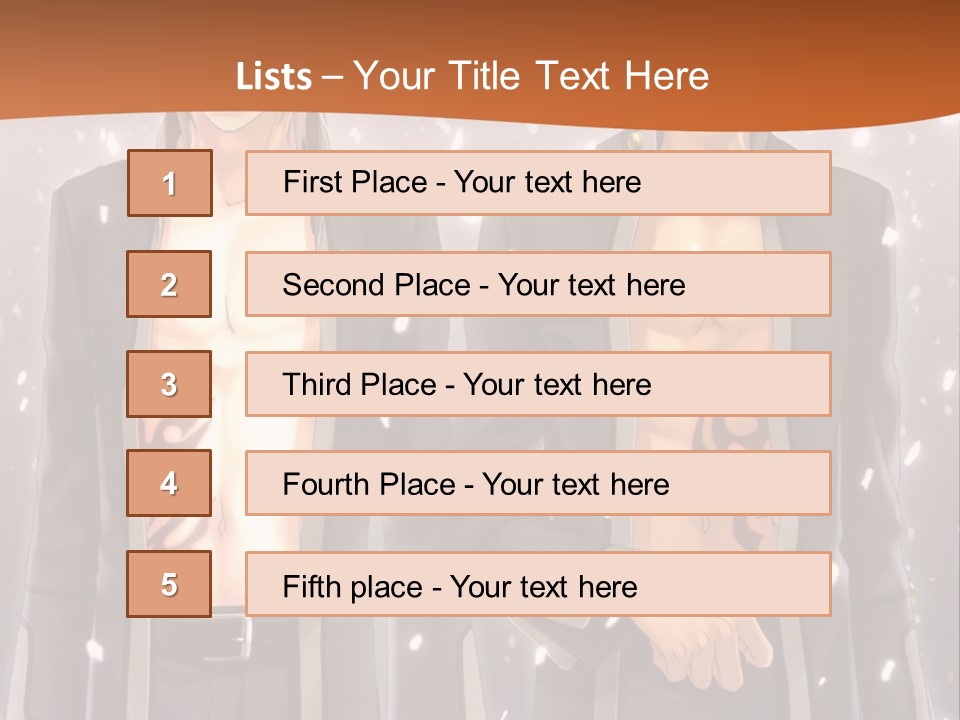960x720 pixels.
Task: Click 'Your Title Text Here' in the title
Action: click(x=531, y=77)
